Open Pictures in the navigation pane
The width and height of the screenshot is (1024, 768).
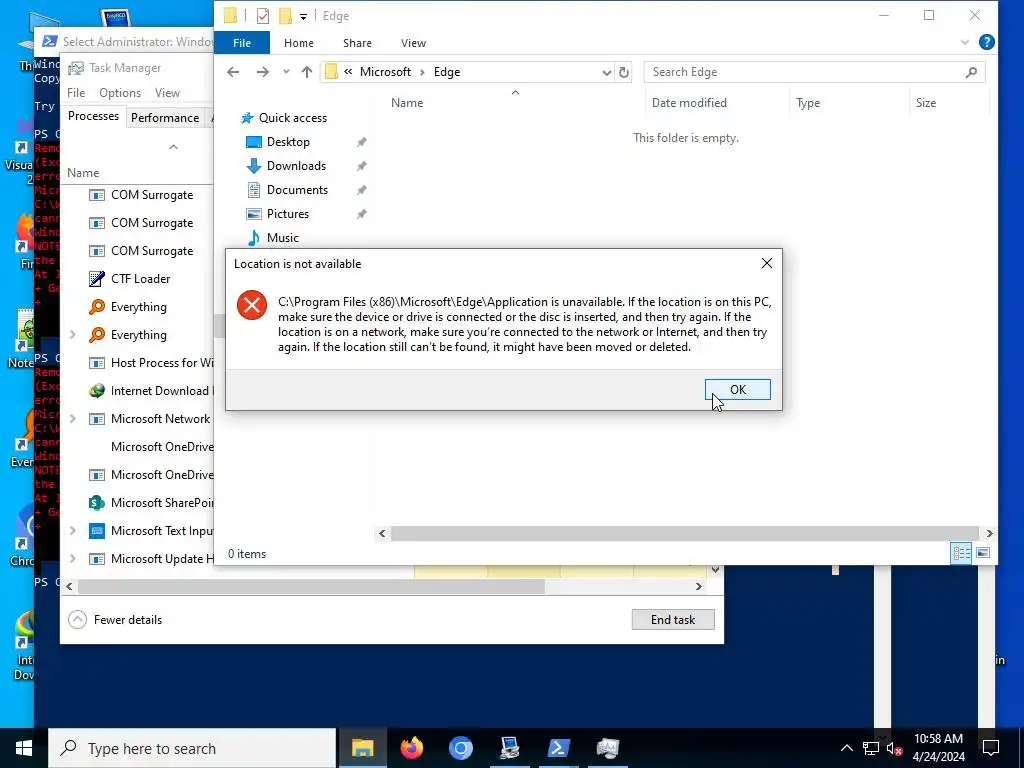tap(287, 214)
